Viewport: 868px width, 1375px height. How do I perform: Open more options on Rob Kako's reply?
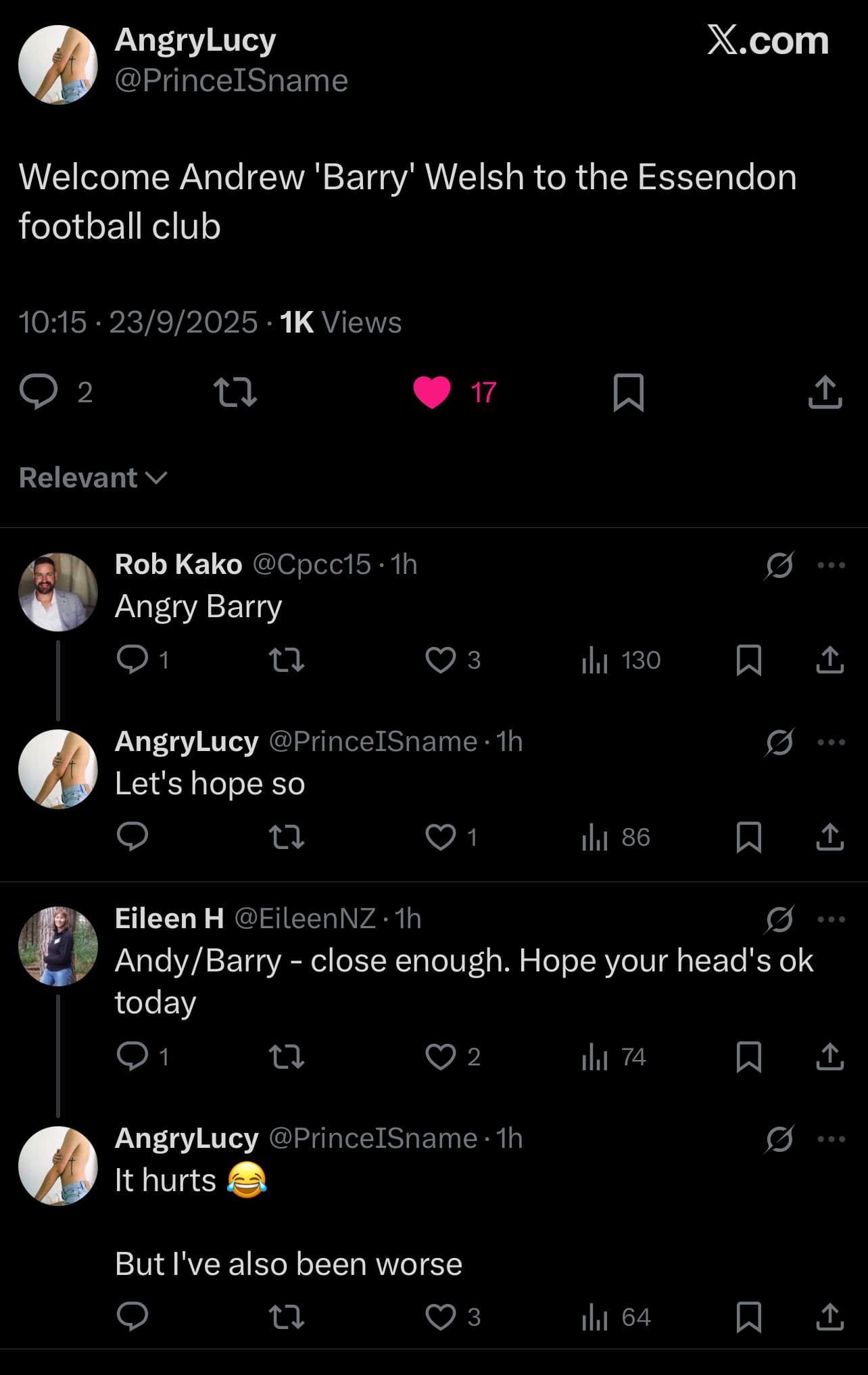click(831, 565)
